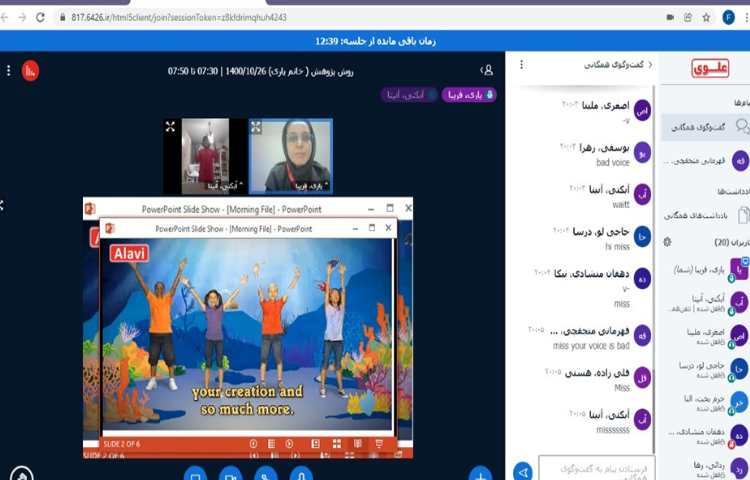Image resolution: width=750 pixels, height=480 pixels.
Task: Toggle the webcam share button in the bottom bar
Action: point(231,474)
